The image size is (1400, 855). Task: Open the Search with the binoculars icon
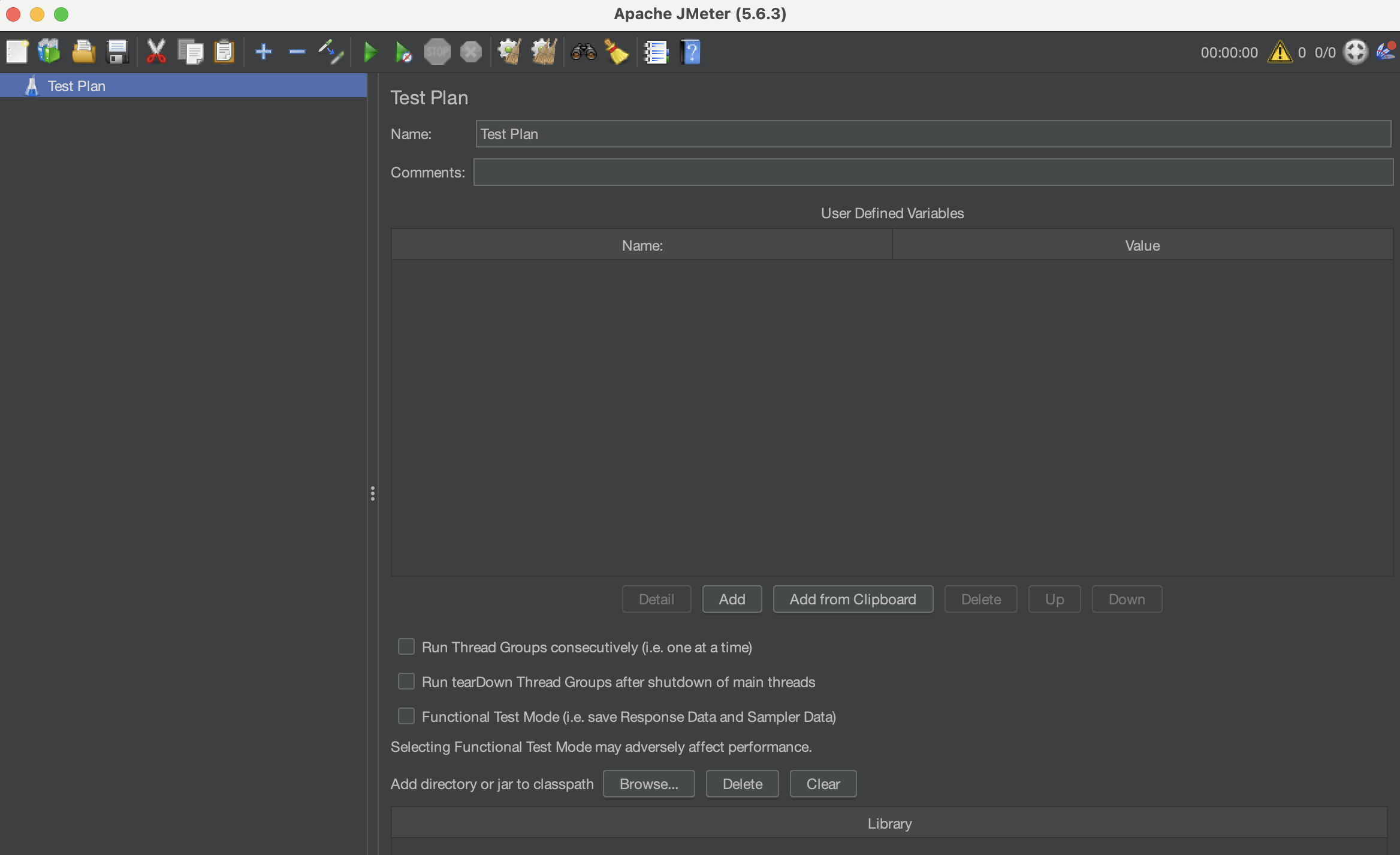click(x=582, y=52)
